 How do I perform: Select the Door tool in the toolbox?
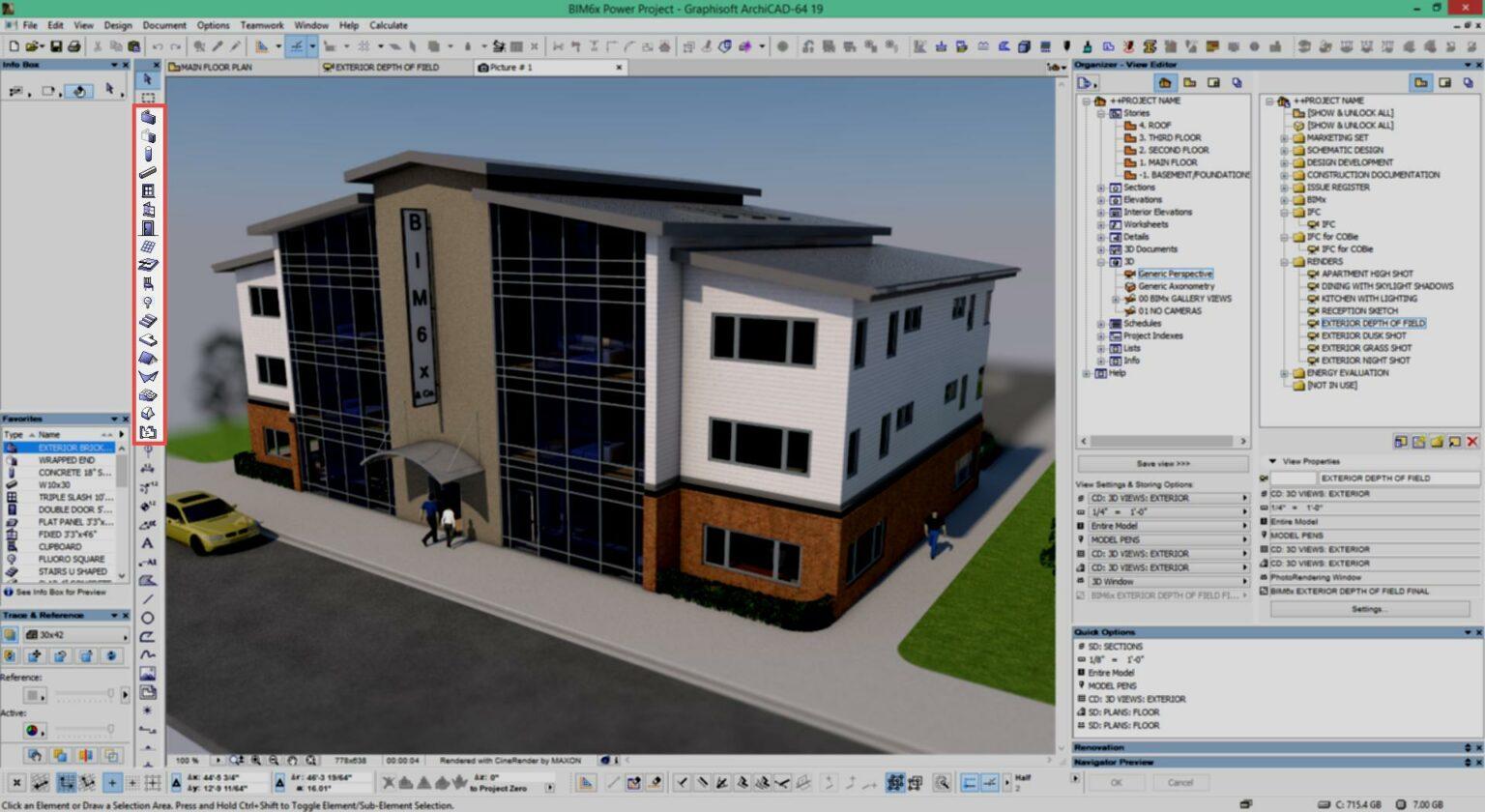pos(148,227)
